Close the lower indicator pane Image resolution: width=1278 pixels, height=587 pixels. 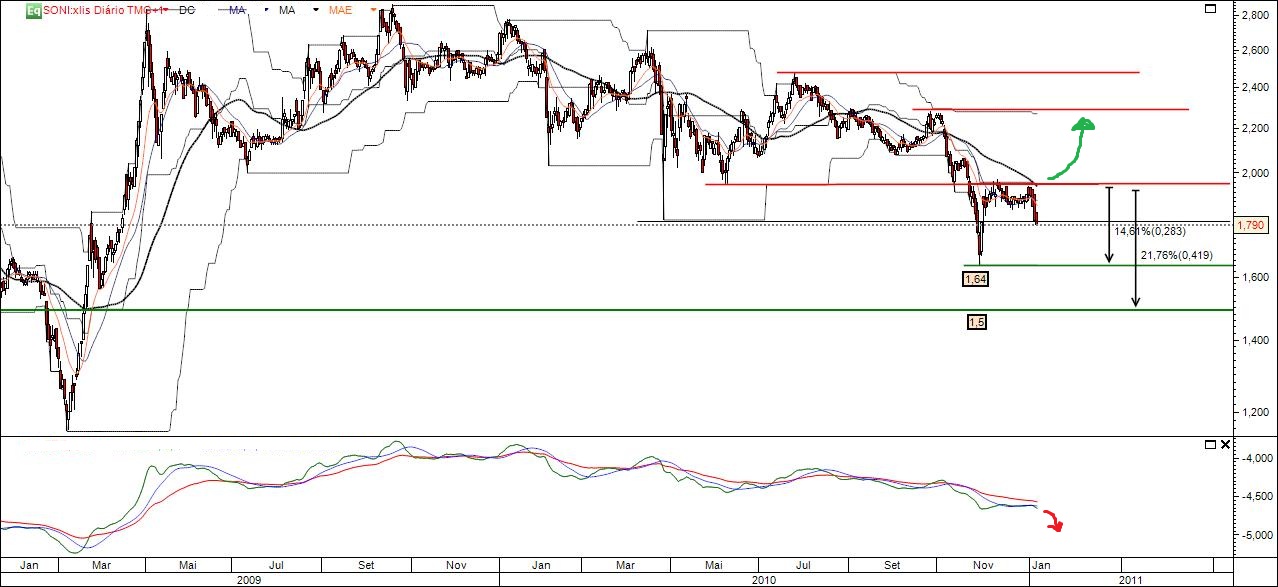pos(1227,444)
